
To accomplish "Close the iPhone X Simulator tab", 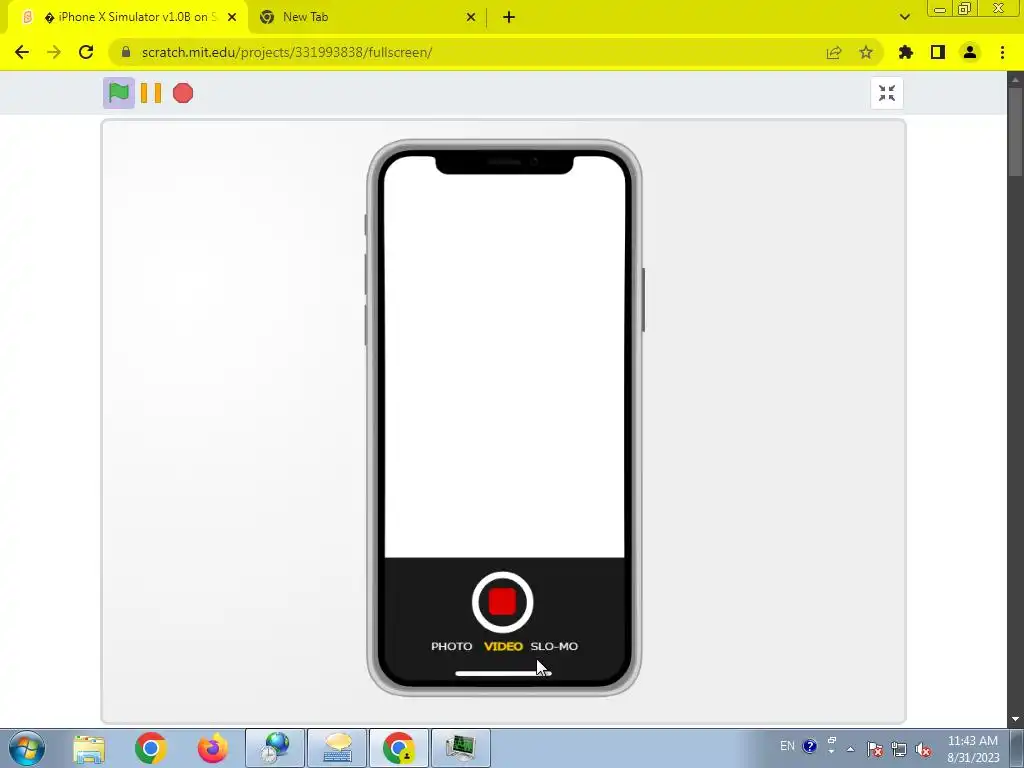I will pyautogui.click(x=232, y=17).
